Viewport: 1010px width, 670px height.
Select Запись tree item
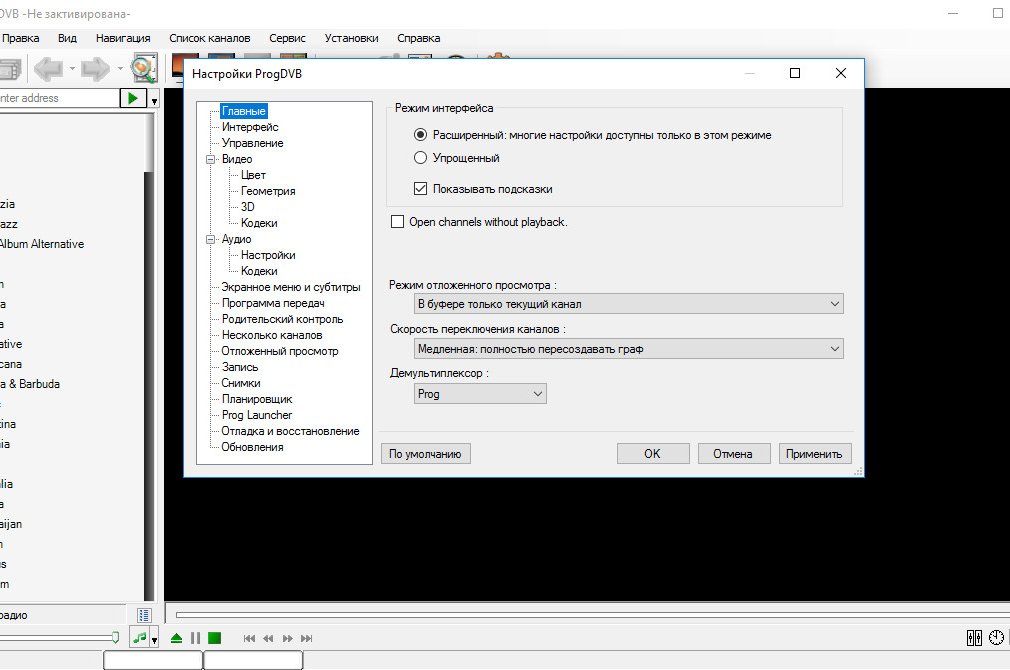[240, 367]
